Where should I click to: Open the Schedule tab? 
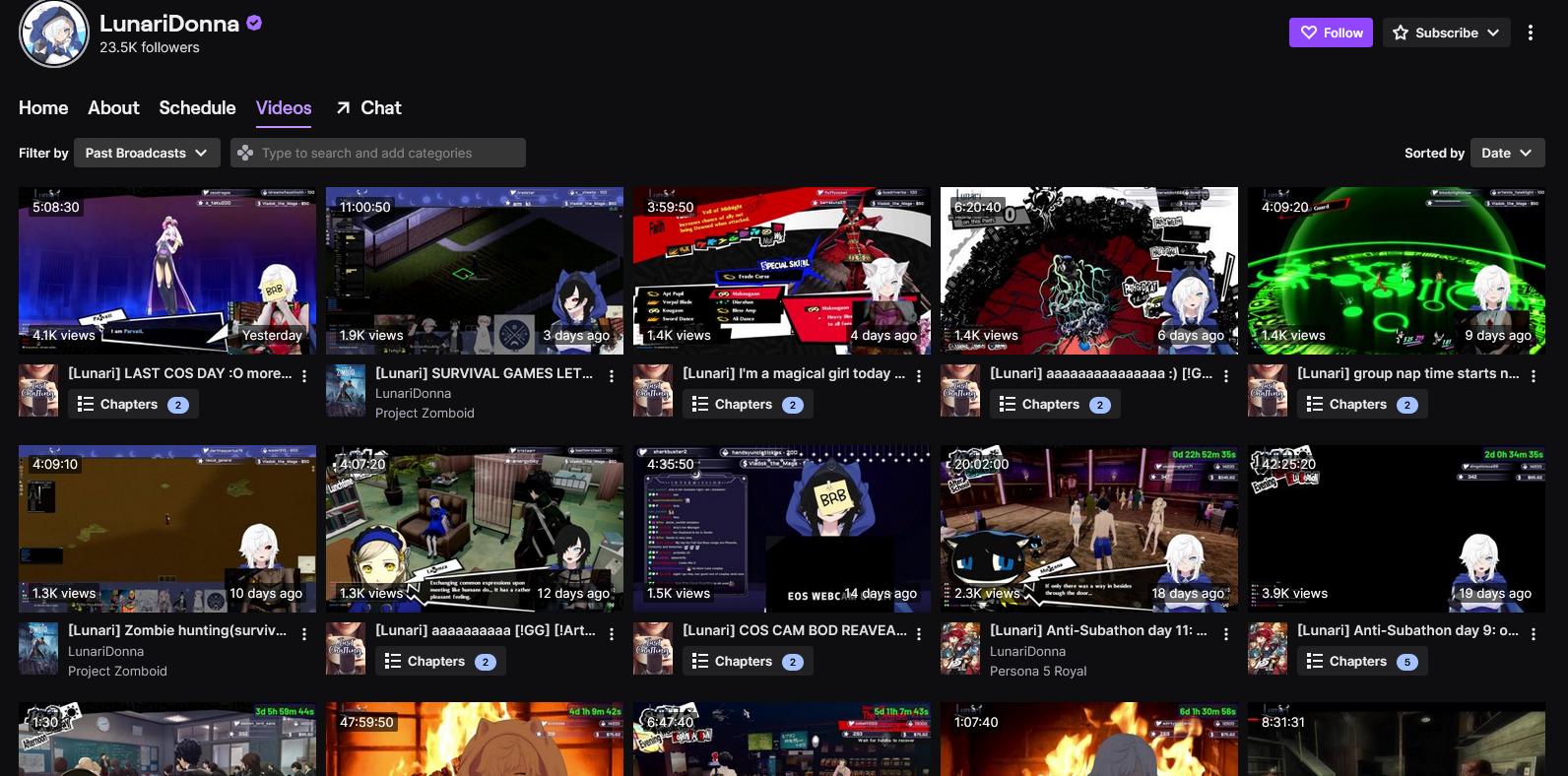pos(197,107)
